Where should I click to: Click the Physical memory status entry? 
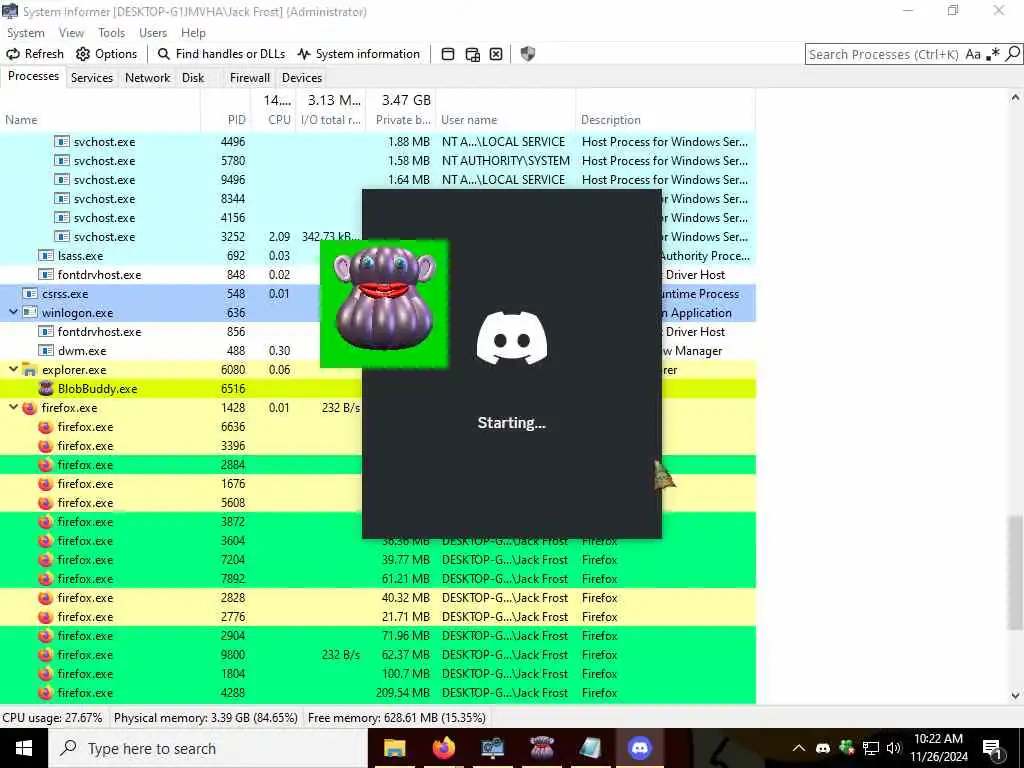[206, 718]
